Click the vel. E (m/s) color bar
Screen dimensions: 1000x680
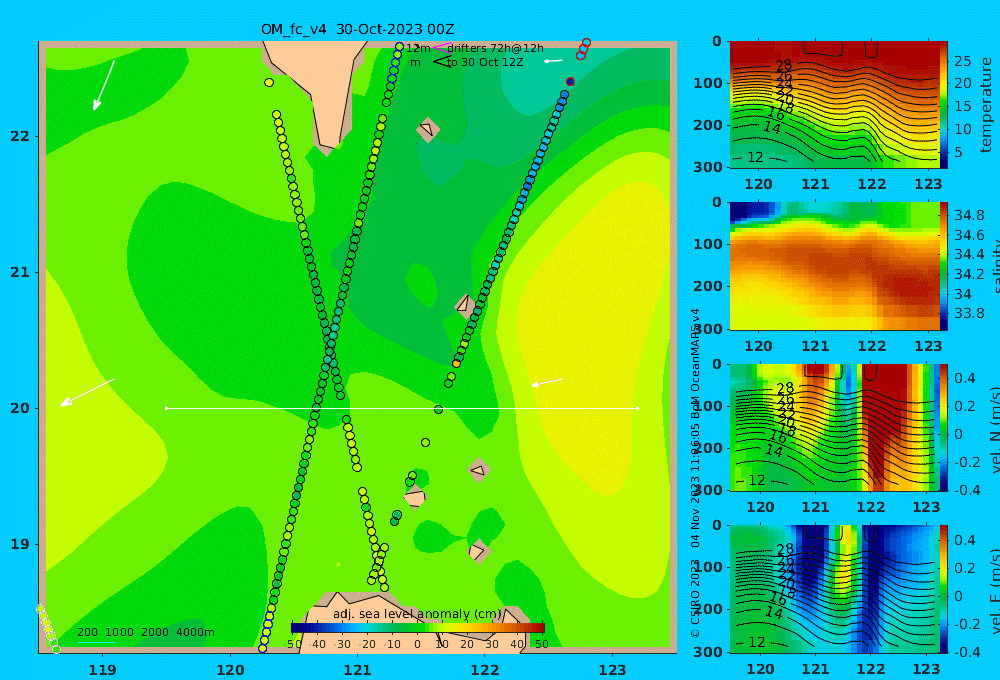[944, 589]
